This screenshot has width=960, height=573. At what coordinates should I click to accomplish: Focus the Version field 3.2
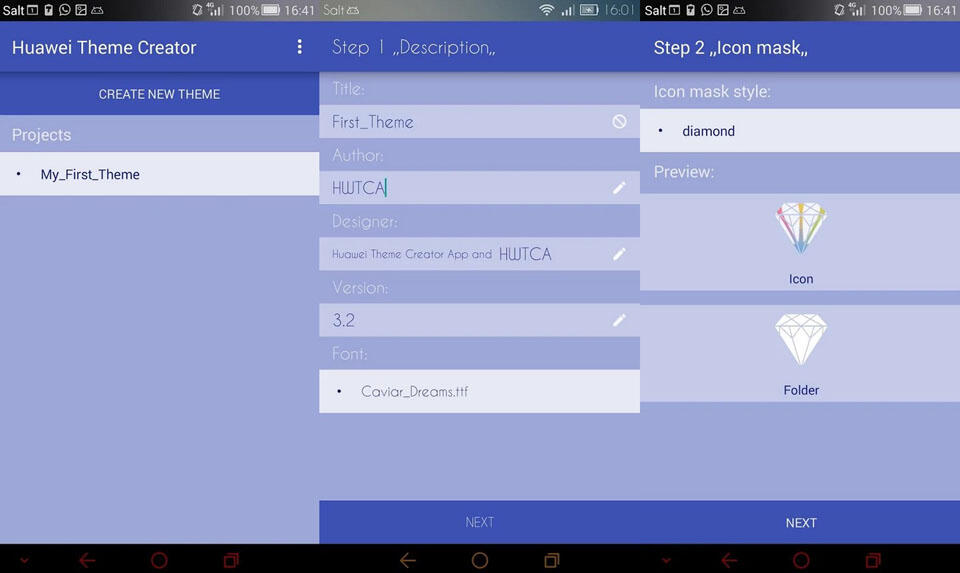coord(479,320)
